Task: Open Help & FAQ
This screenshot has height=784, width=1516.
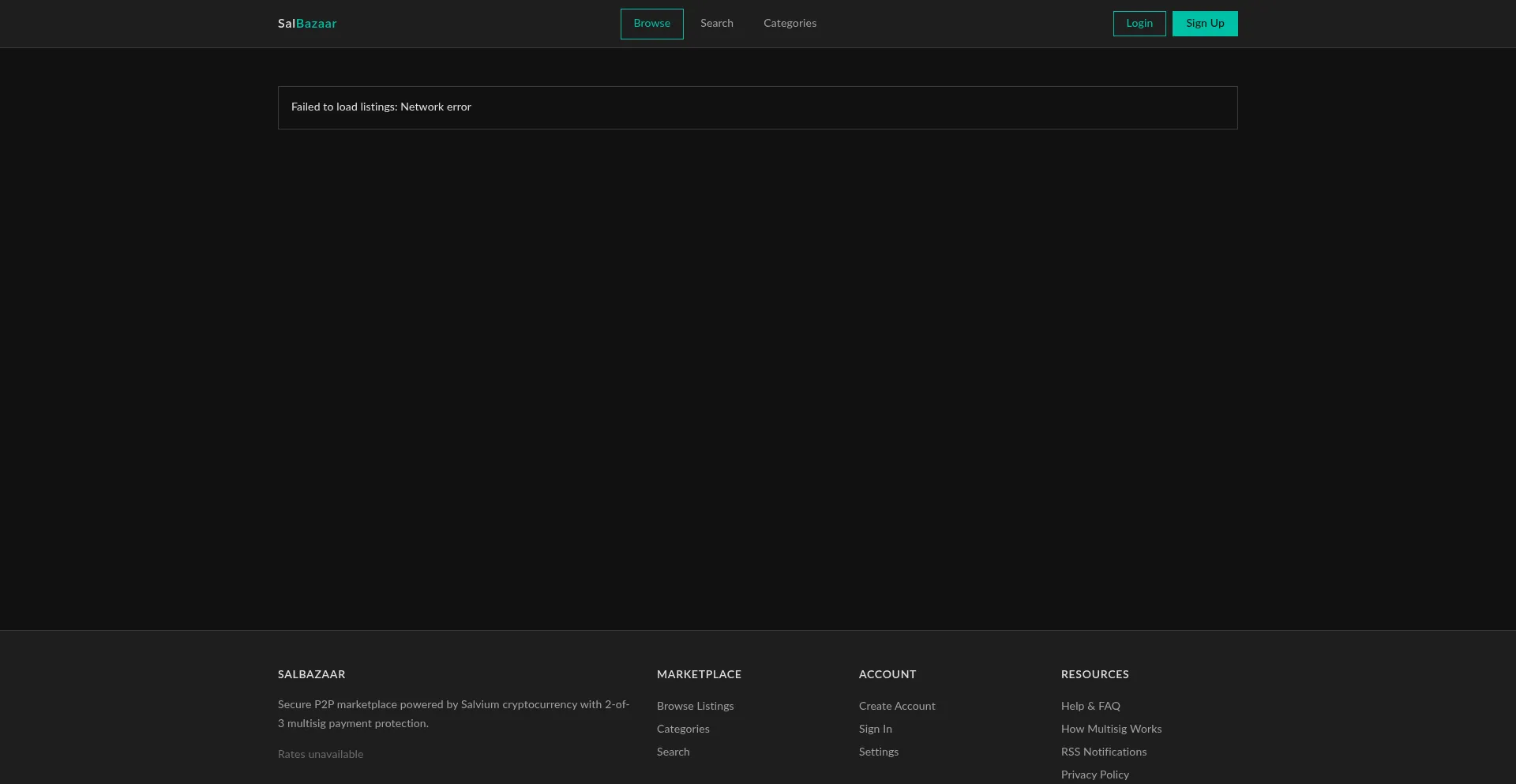Action: 1090,707
